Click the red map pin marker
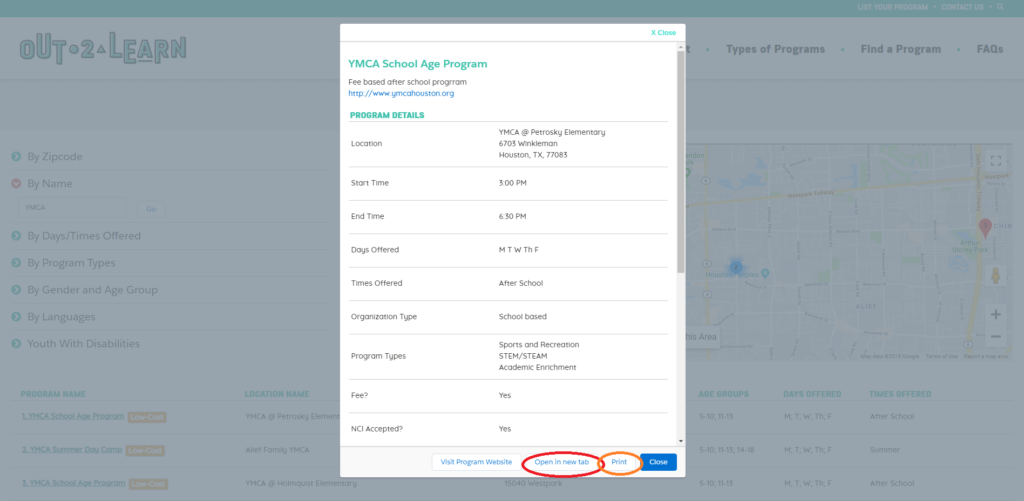The height and width of the screenshot is (501, 1024). click(985, 228)
